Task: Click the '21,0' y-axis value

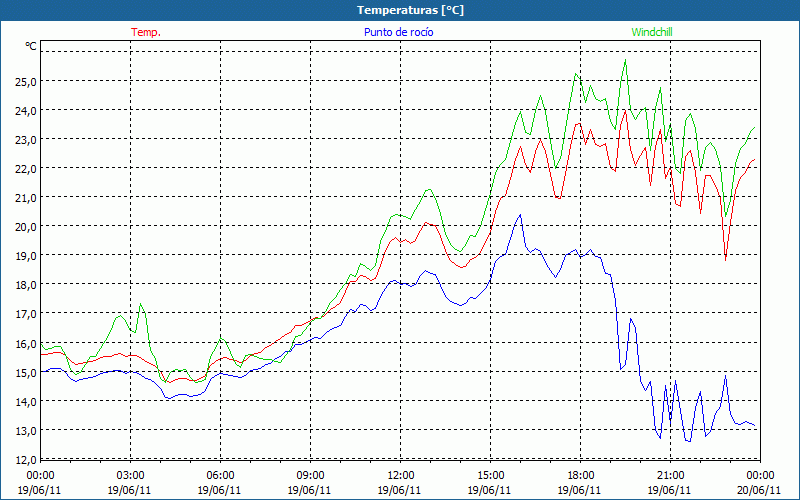Action: (24, 198)
